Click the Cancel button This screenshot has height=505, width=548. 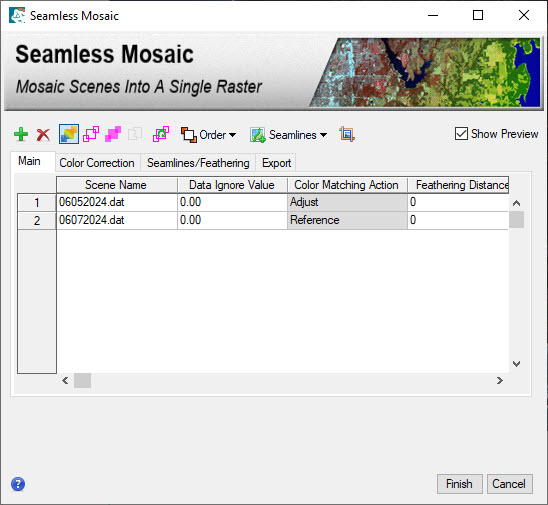tap(509, 484)
